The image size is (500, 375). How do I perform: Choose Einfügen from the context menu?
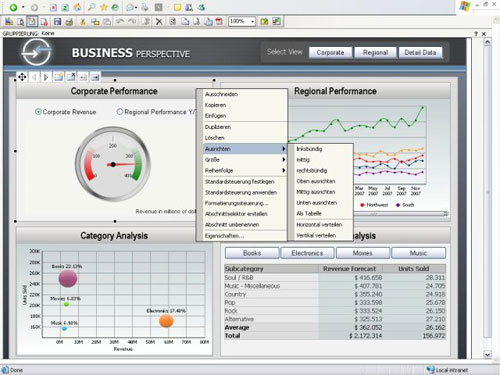(245, 116)
